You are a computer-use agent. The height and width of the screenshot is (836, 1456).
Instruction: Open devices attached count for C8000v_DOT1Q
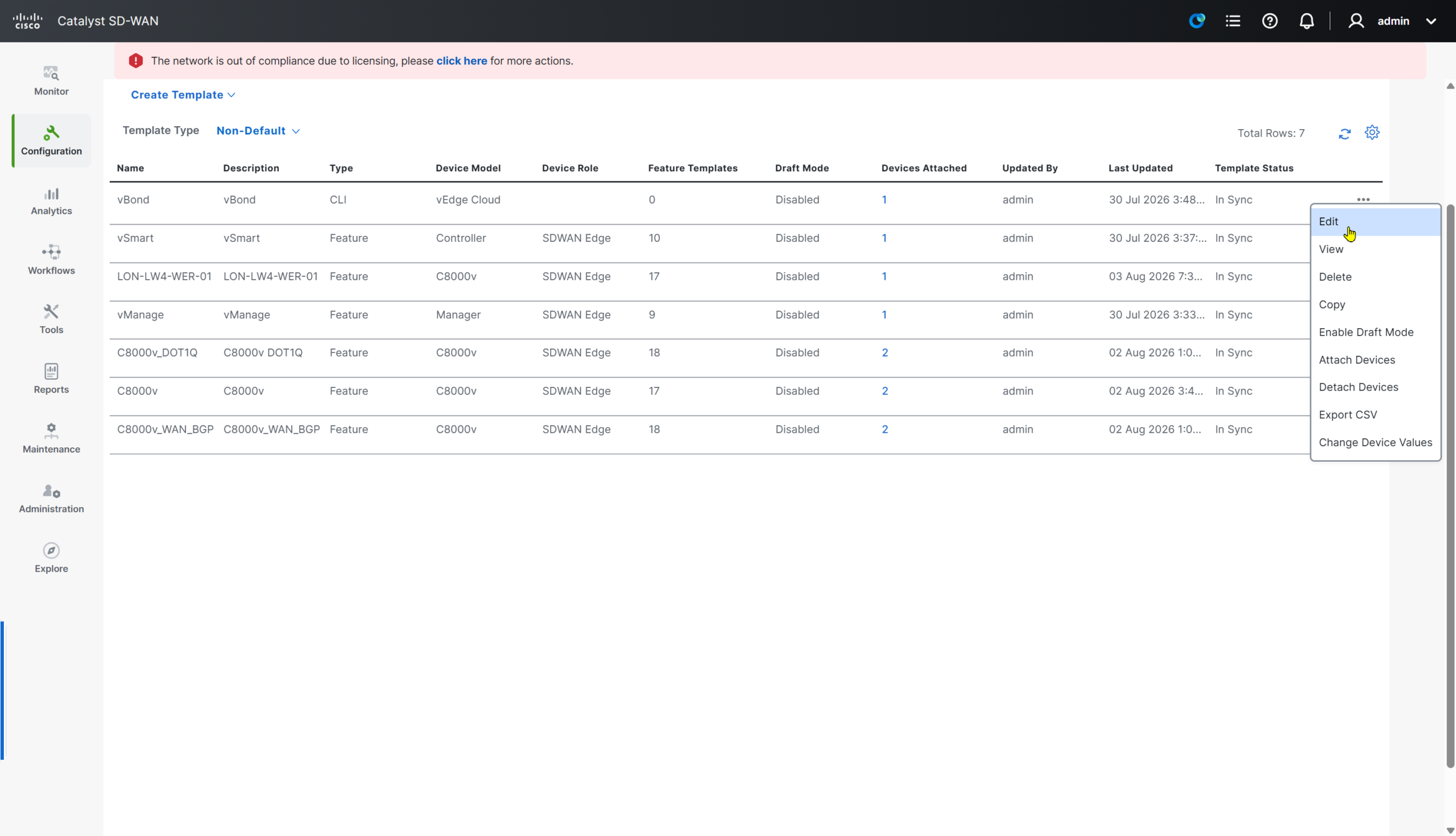(885, 353)
